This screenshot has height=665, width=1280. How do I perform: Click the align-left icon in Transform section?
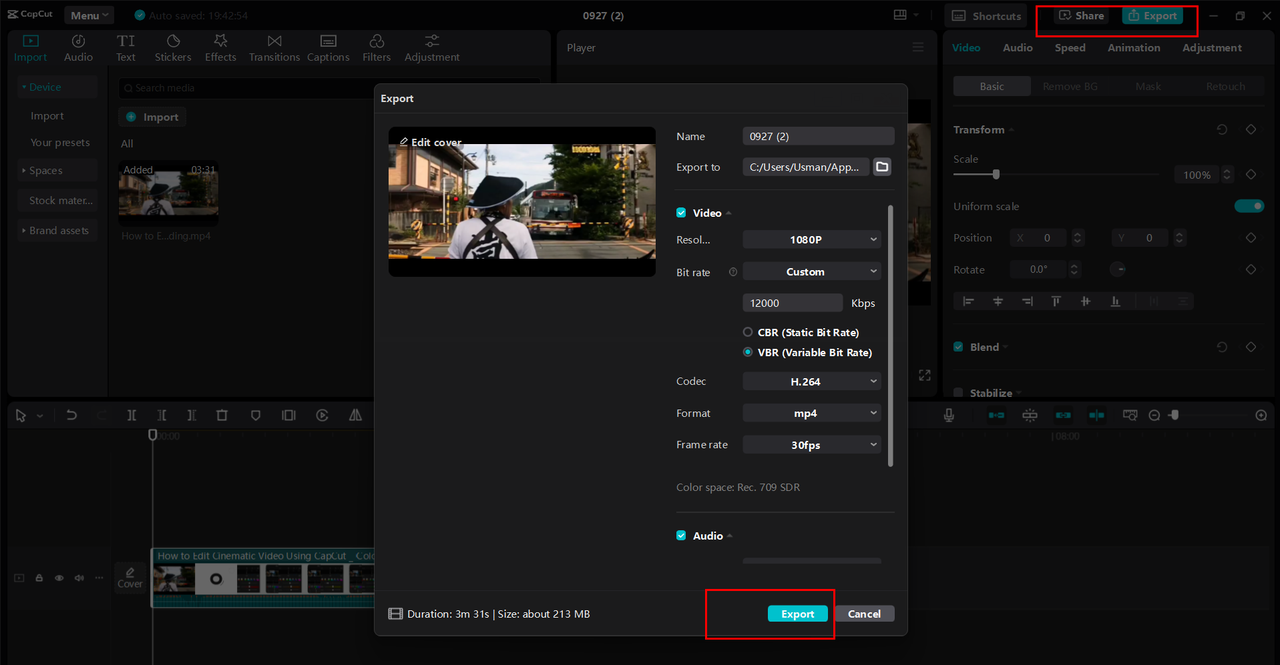tap(968, 301)
